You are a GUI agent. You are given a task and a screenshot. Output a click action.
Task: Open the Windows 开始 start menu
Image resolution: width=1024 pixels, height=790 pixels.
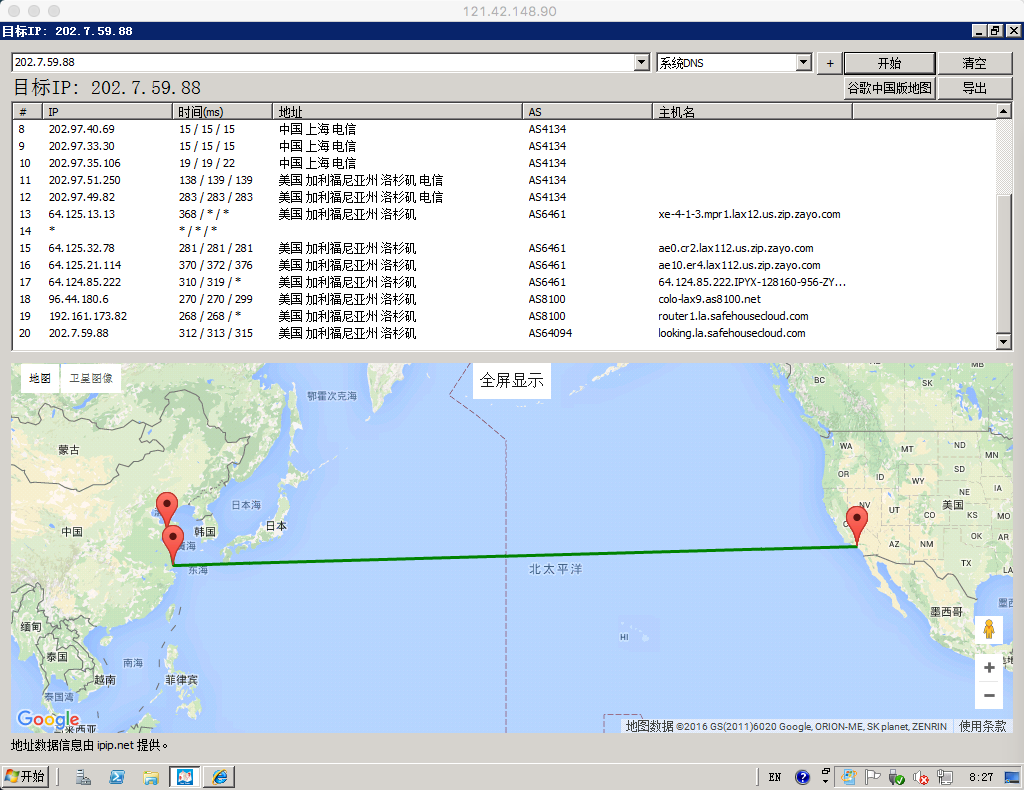(25, 776)
